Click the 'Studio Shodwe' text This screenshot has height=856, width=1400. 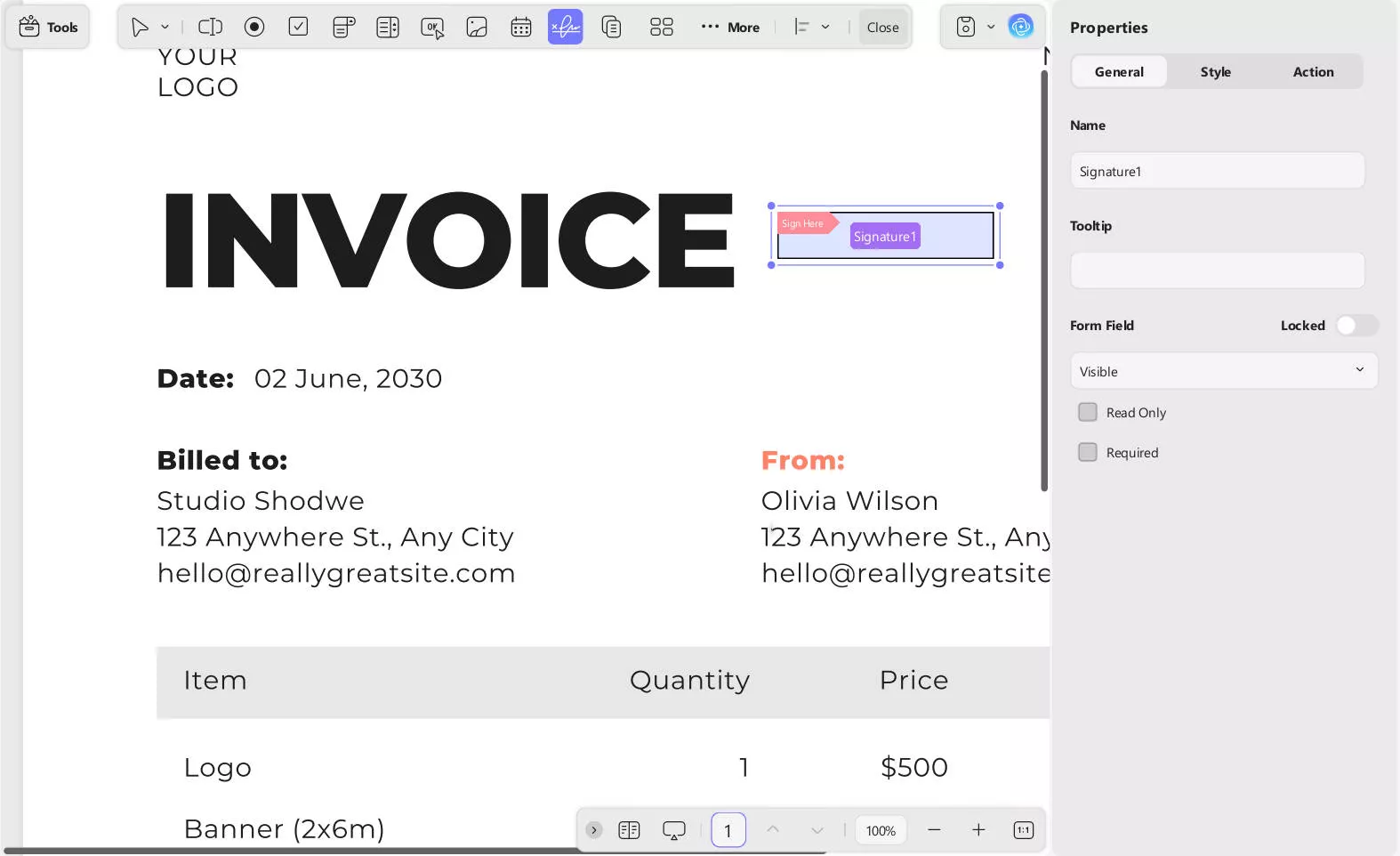tap(261, 501)
